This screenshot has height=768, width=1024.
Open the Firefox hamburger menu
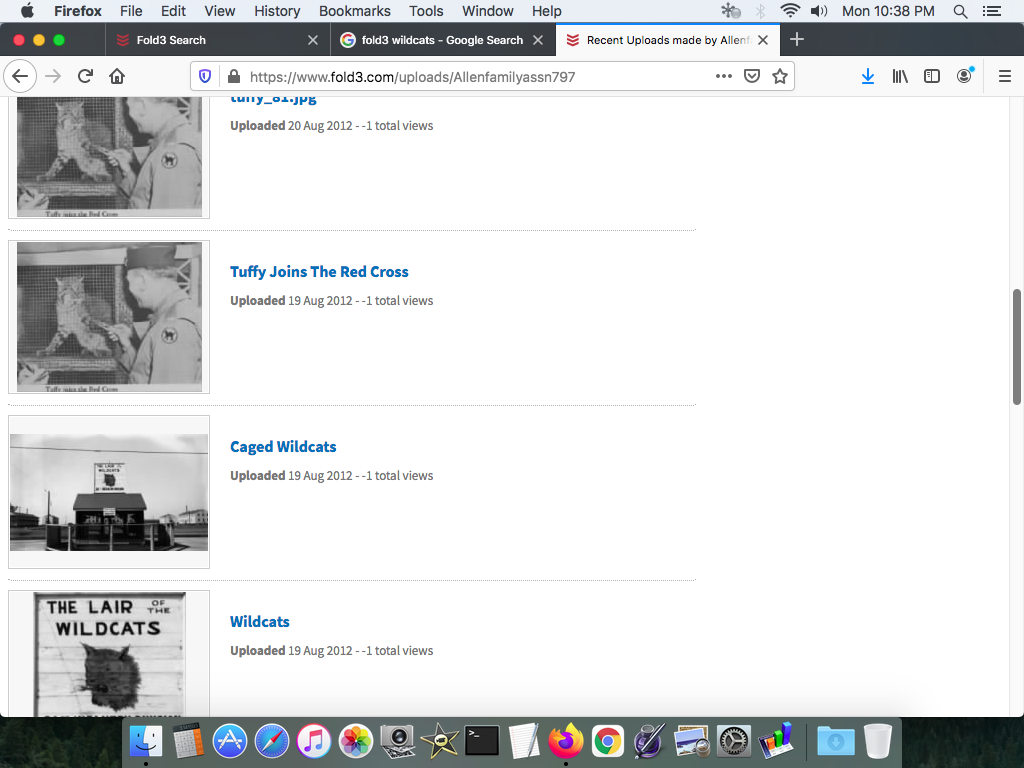coord(1005,76)
